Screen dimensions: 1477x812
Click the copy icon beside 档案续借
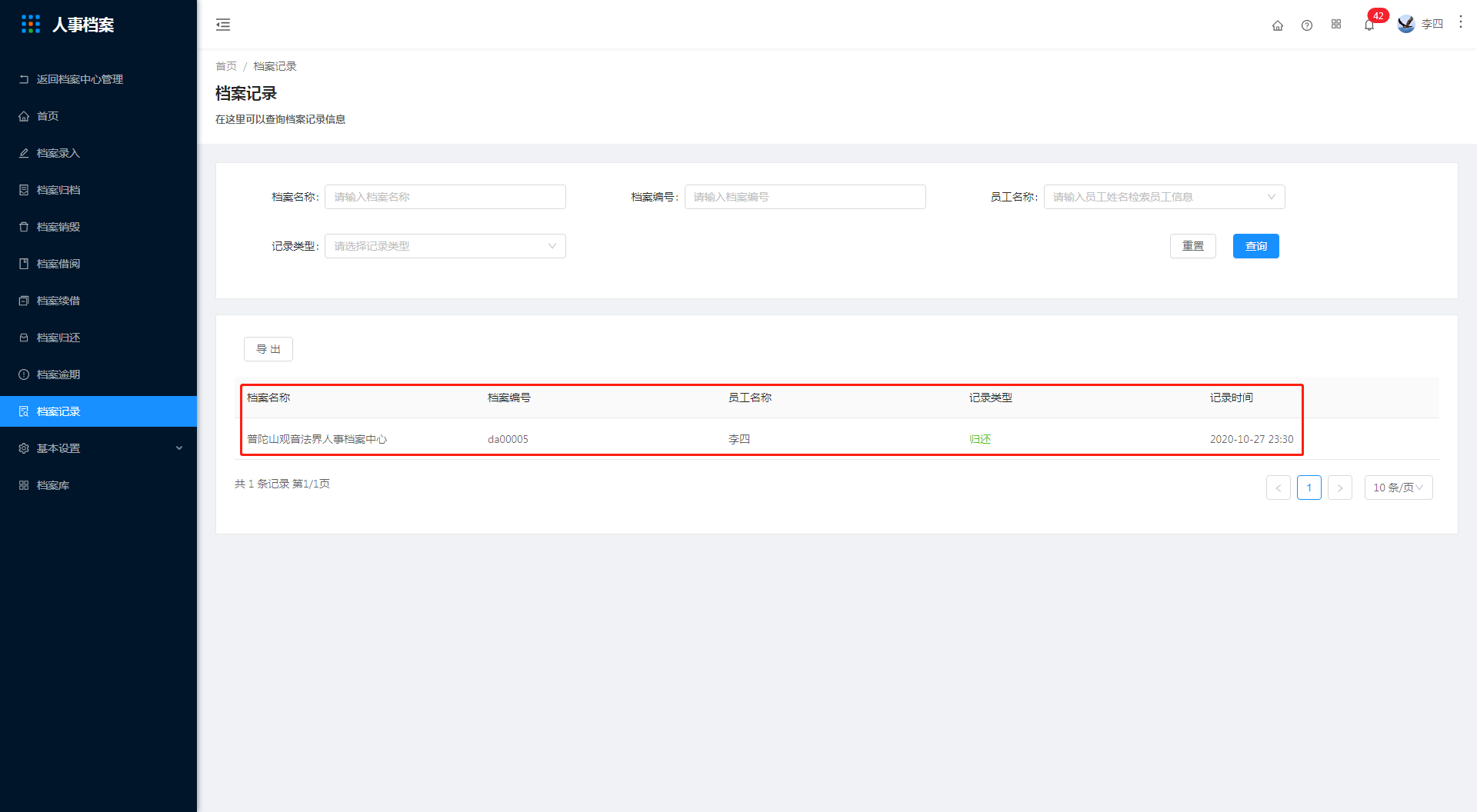pos(24,301)
